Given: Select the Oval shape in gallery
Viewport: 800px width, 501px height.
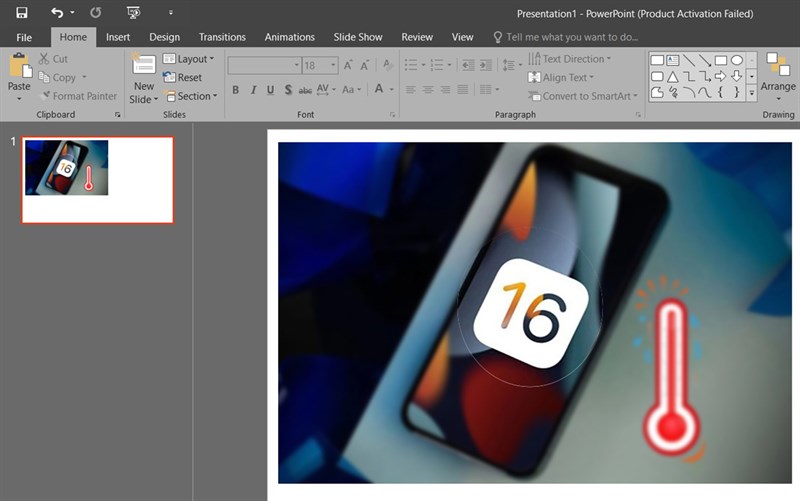Looking at the screenshot, I should coord(737,60).
